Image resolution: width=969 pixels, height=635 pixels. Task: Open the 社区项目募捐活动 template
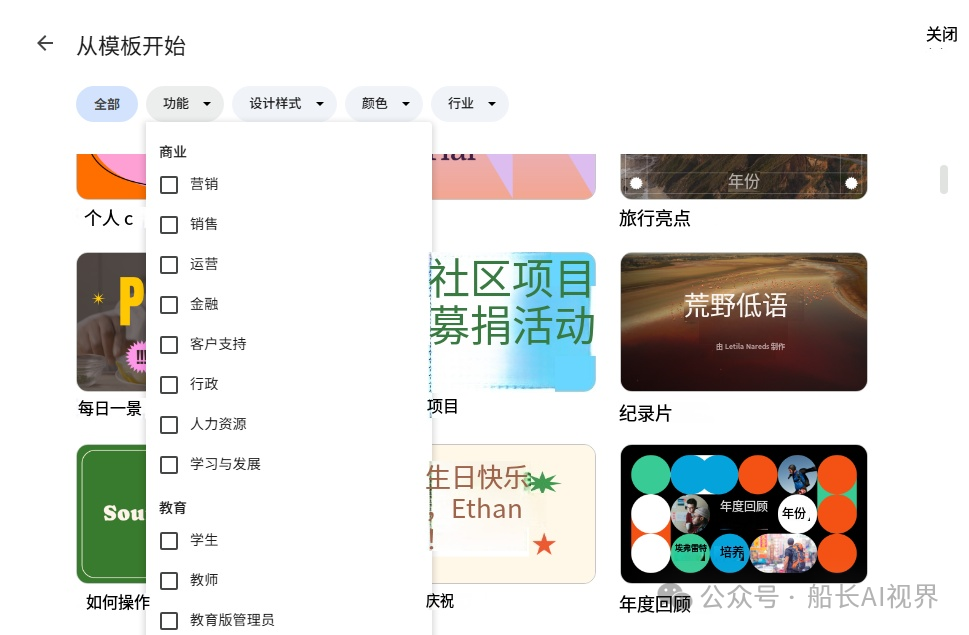point(514,322)
